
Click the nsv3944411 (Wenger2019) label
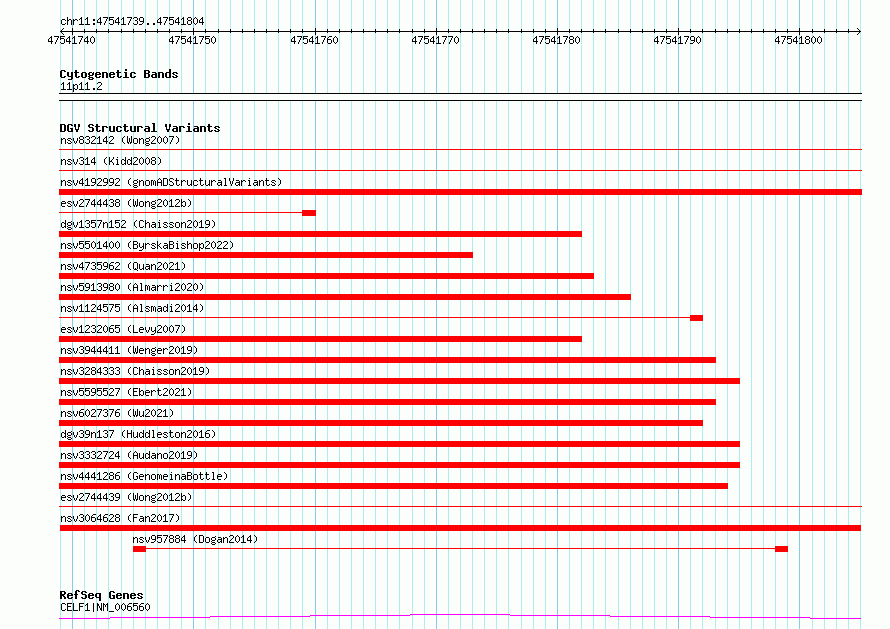pyautogui.click(x=129, y=350)
